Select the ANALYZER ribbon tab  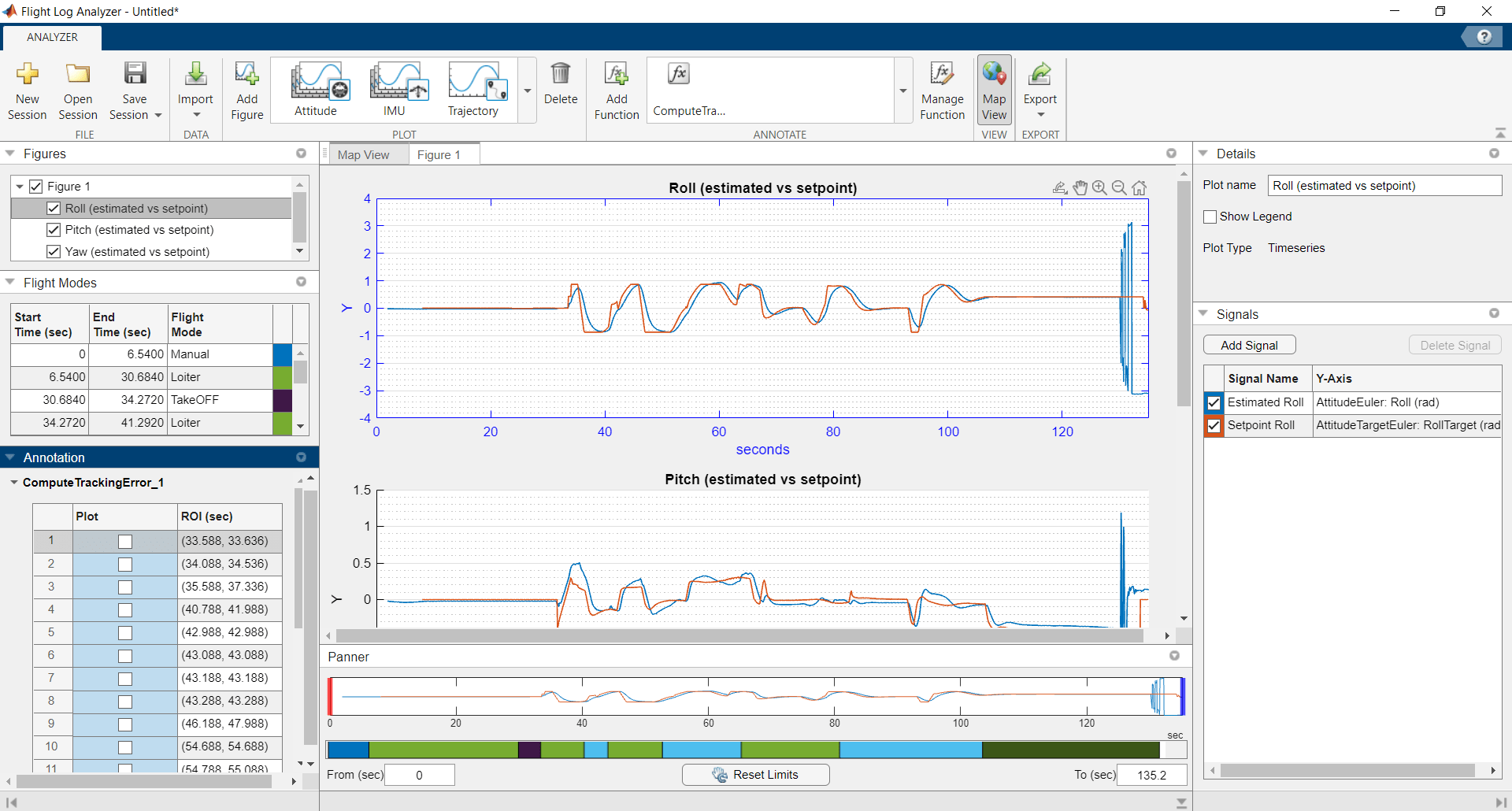tap(52, 37)
